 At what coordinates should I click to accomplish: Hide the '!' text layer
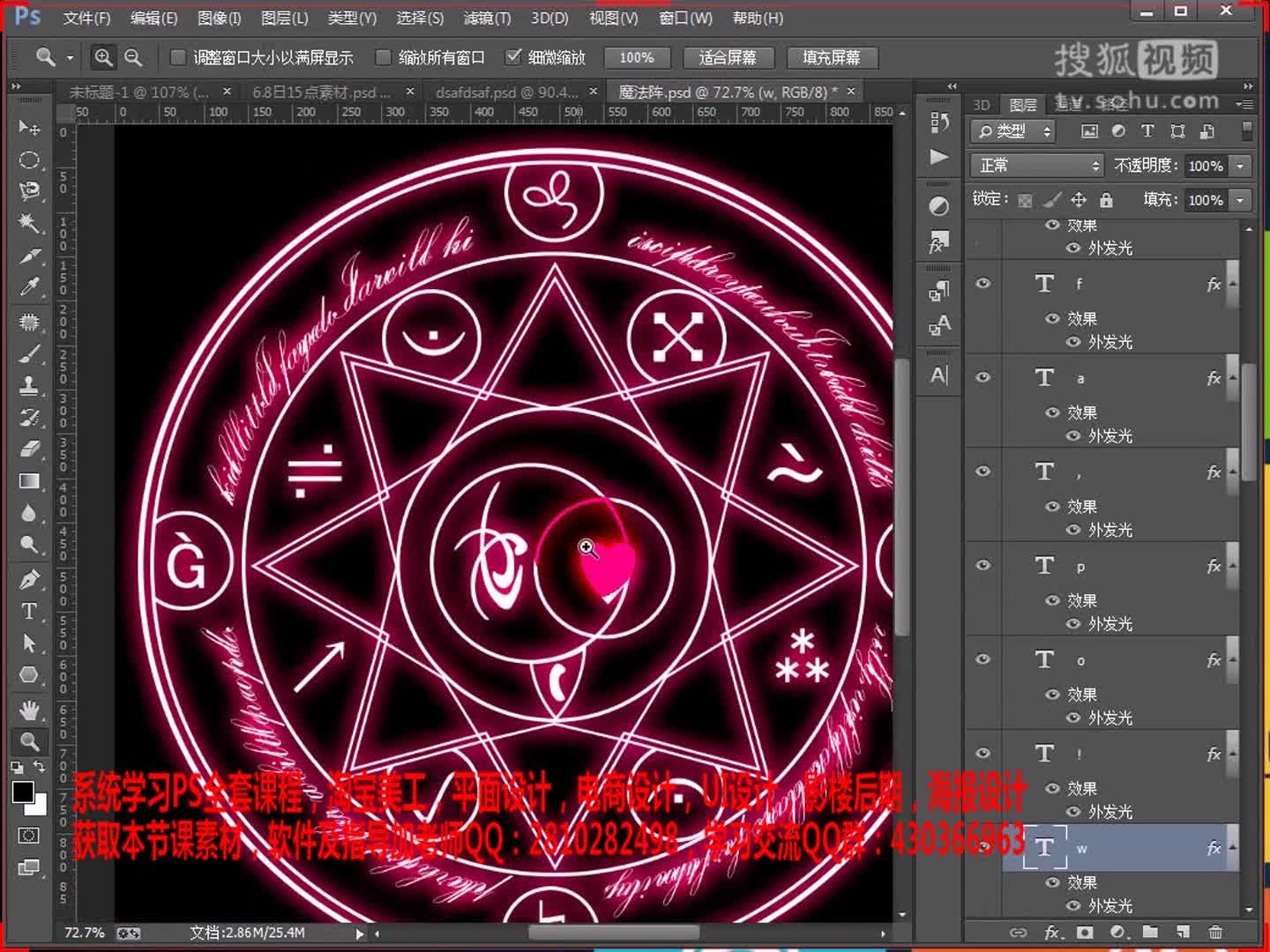982,753
